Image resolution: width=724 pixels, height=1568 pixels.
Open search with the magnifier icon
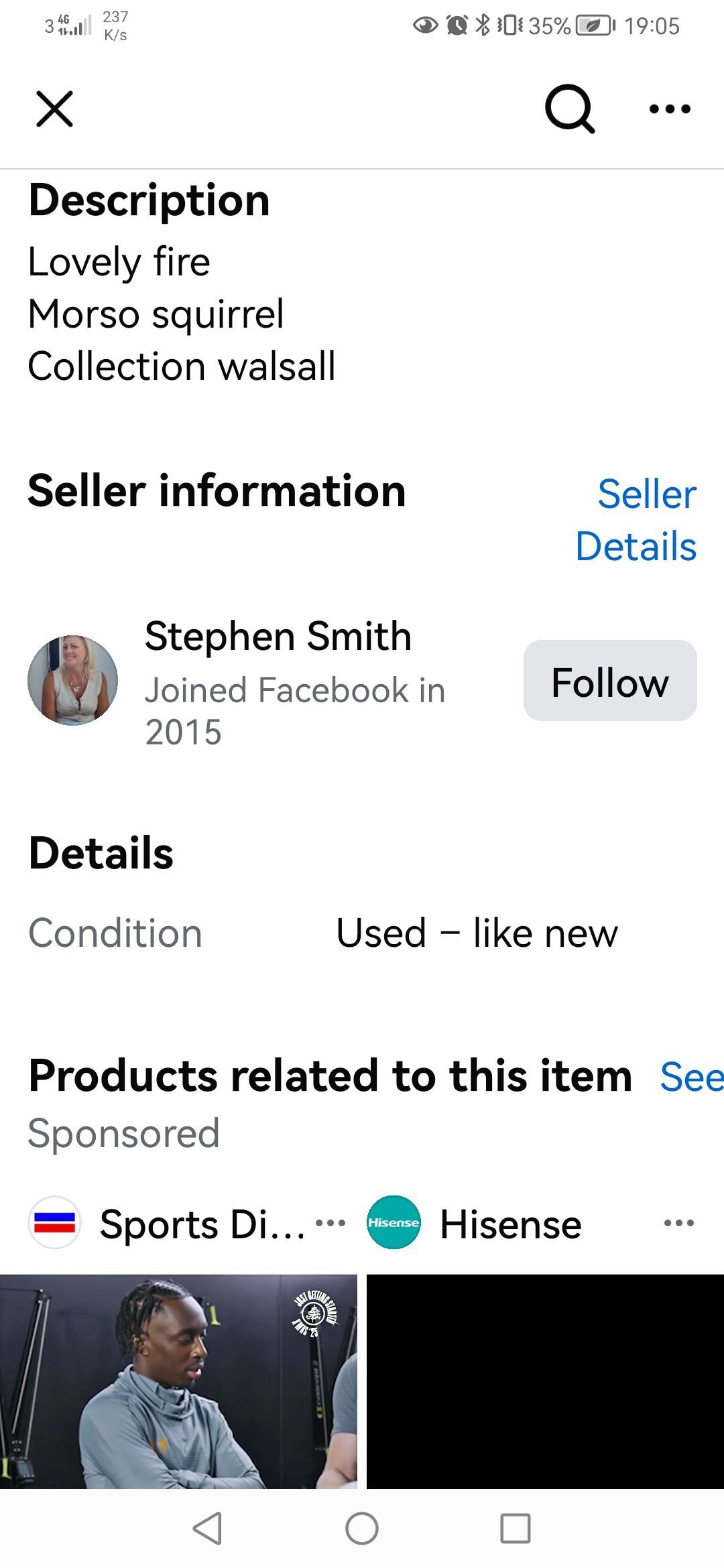[x=569, y=109]
